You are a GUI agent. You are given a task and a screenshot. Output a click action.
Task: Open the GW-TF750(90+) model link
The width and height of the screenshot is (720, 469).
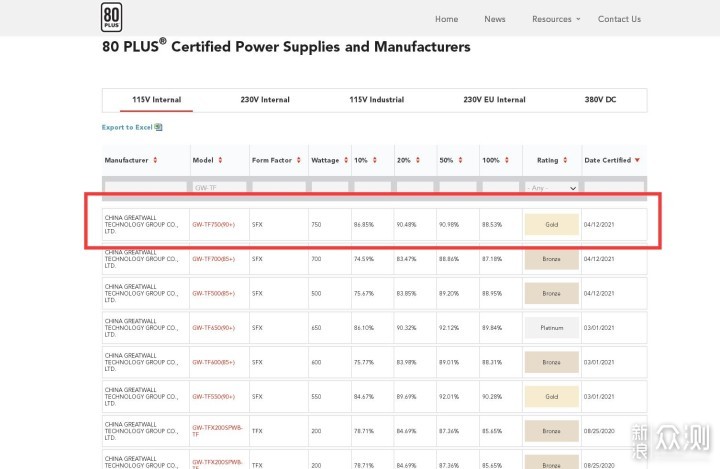coord(214,225)
